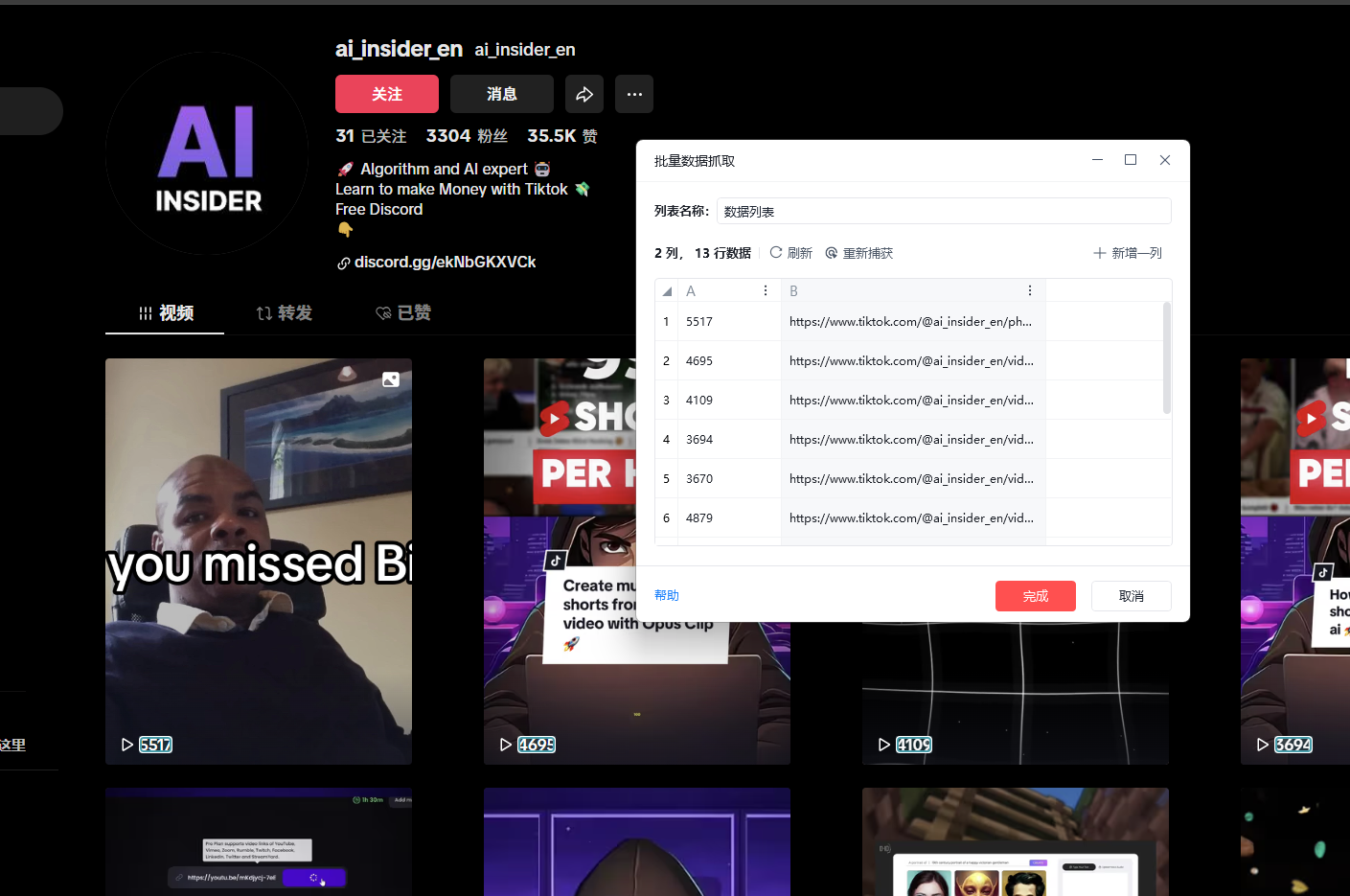Click the photo post icon on first thumbnail
This screenshot has height=896, width=1350.
coord(391,379)
